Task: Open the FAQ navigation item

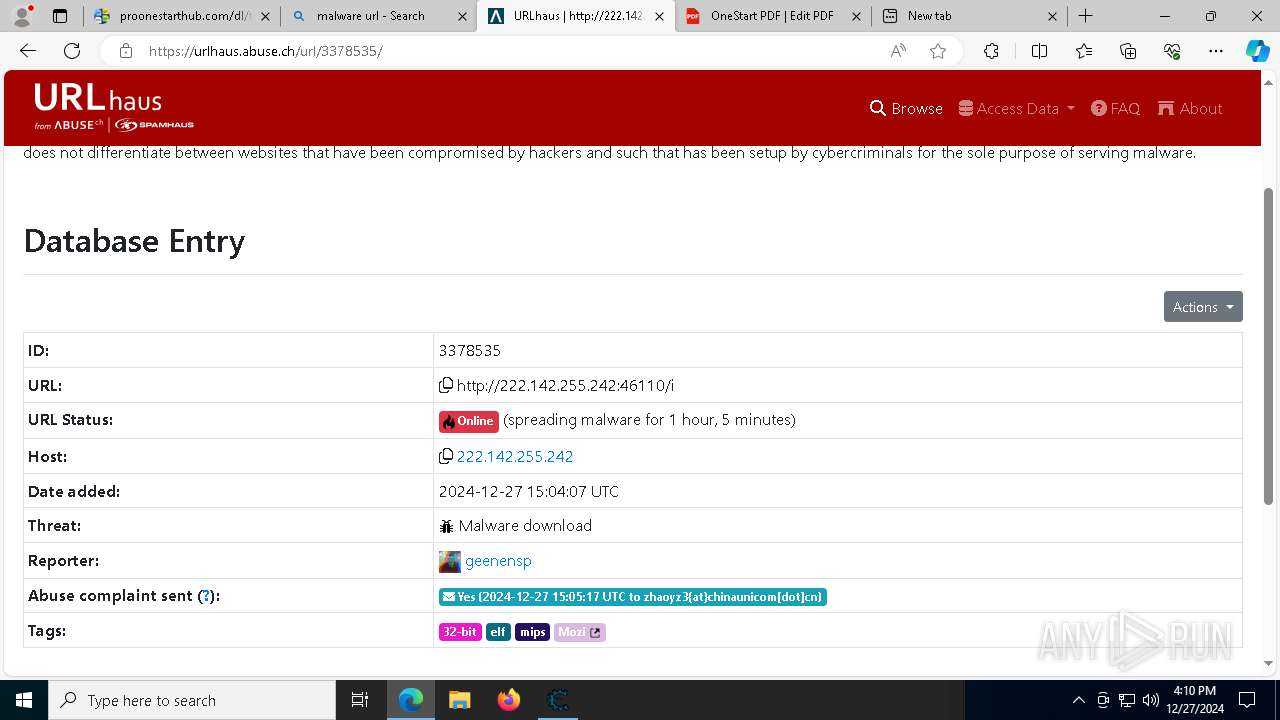Action: pos(1115,108)
